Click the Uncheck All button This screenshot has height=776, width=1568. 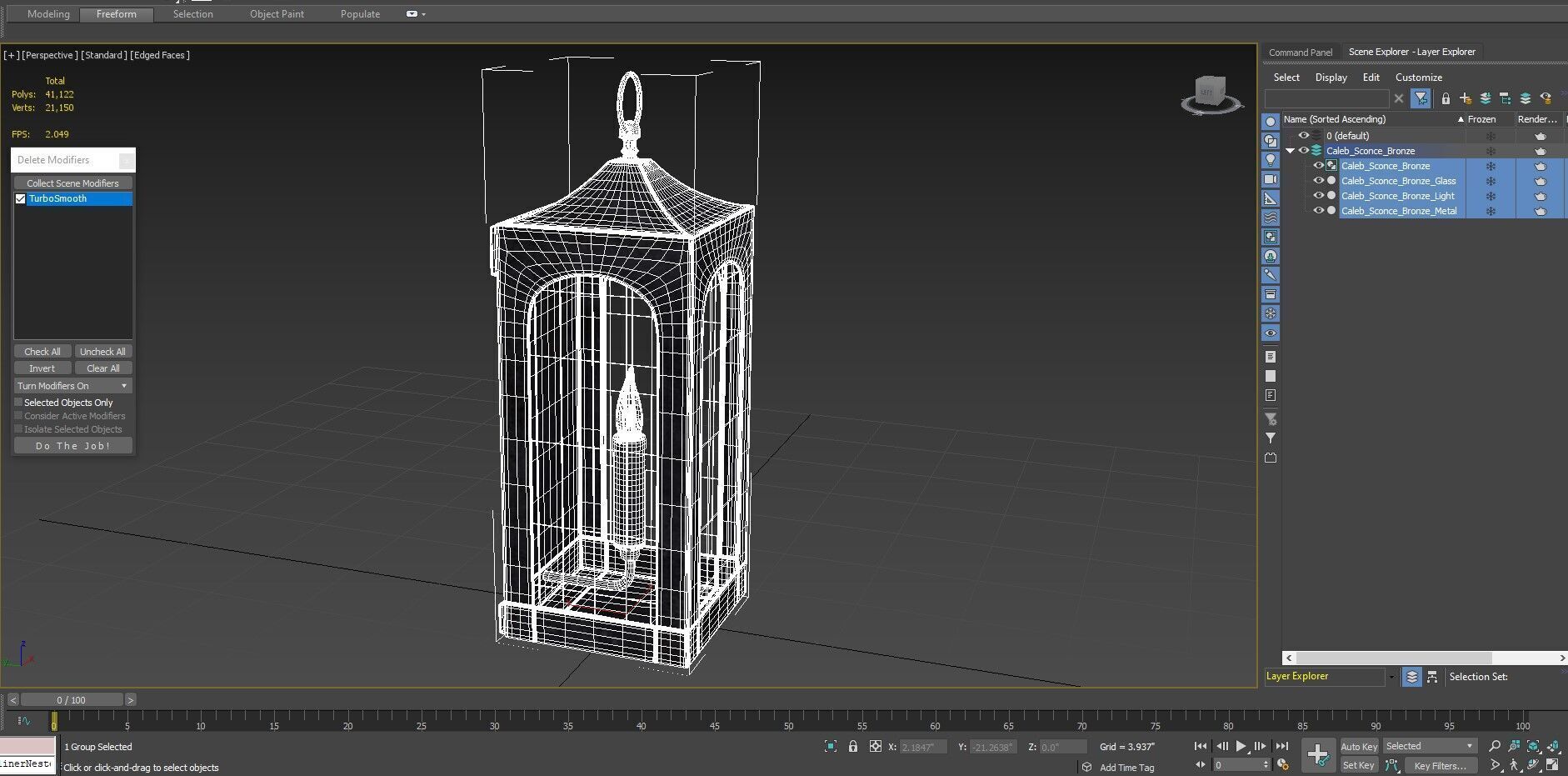point(102,352)
